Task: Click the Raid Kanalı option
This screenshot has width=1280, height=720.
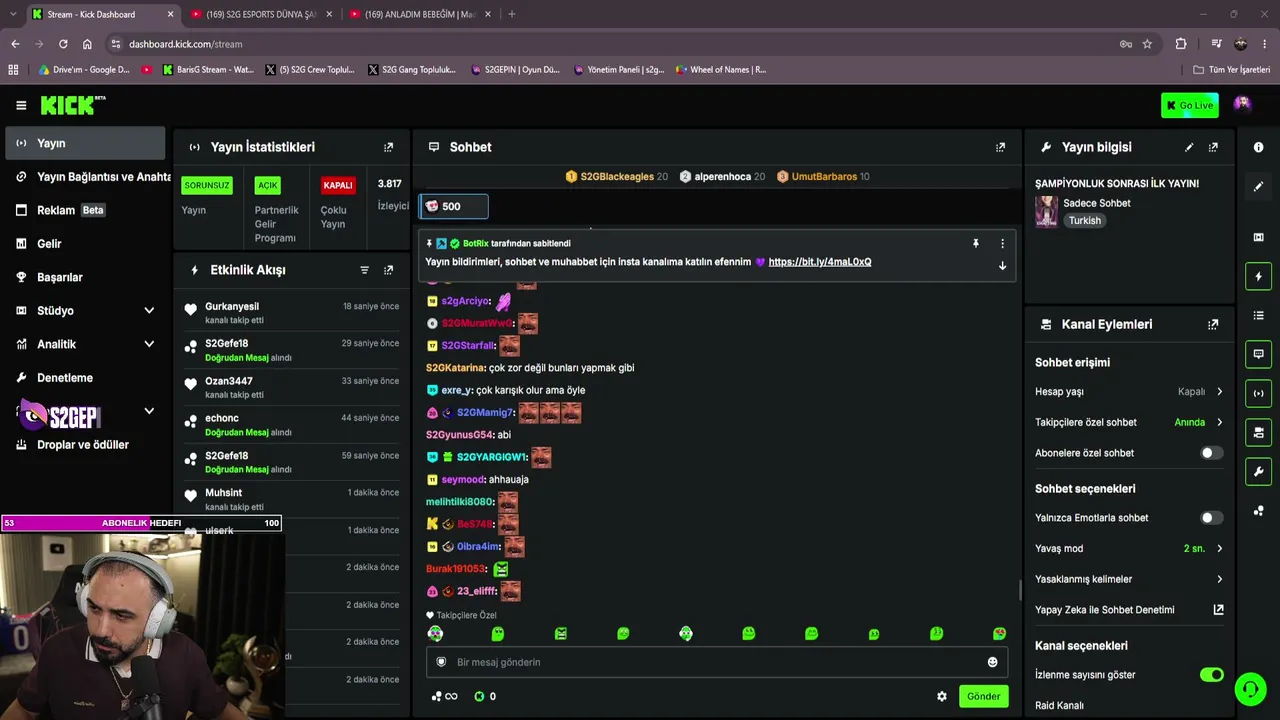Action: [1059, 705]
